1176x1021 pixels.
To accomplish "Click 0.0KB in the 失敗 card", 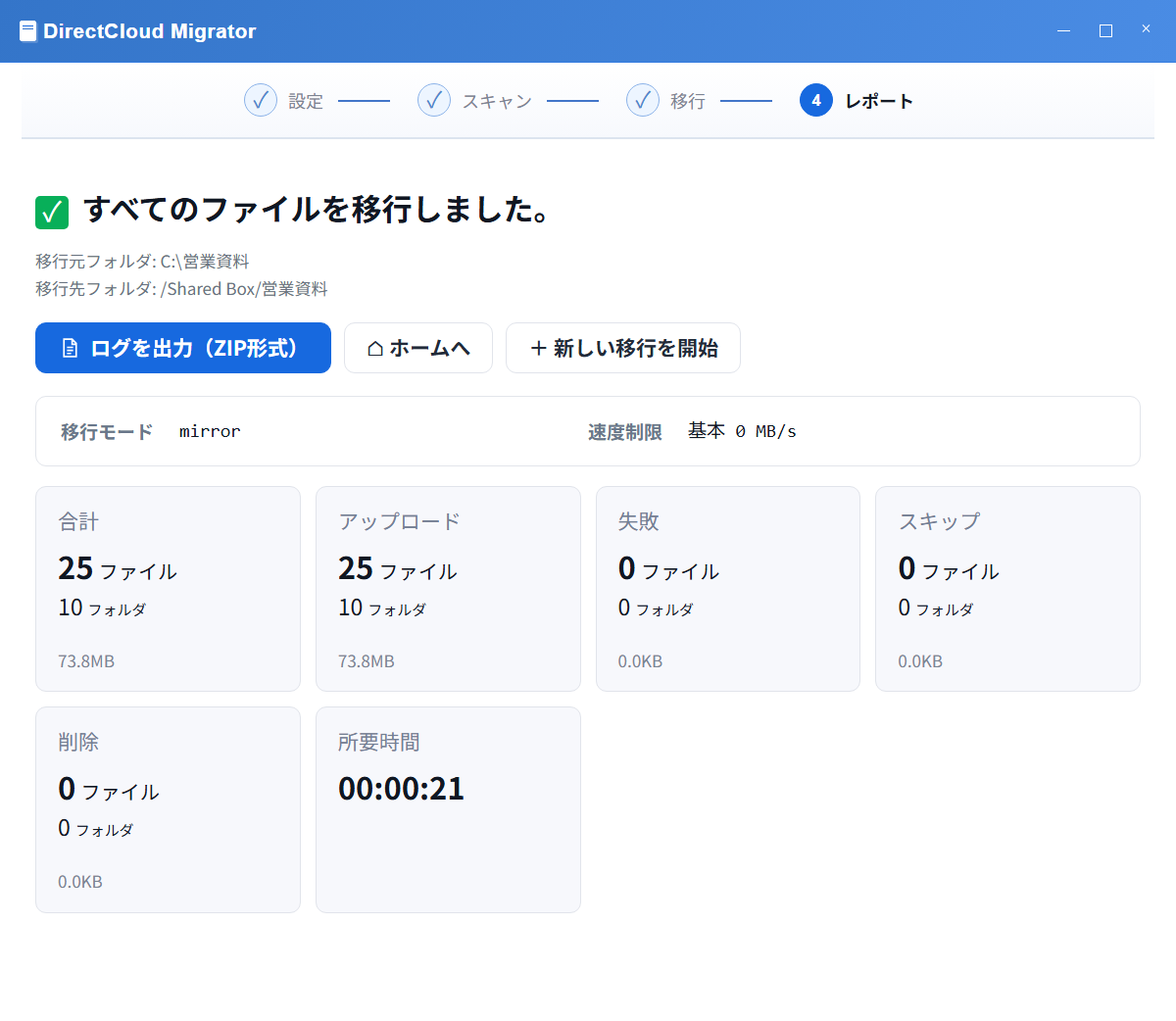I will (641, 661).
